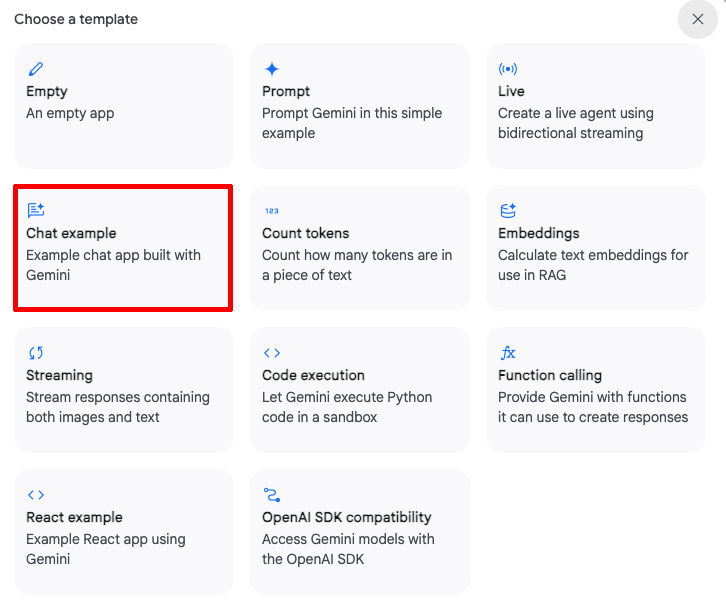Click the code brackets icon on Code execution
This screenshot has width=726, height=605.
tap(272, 353)
